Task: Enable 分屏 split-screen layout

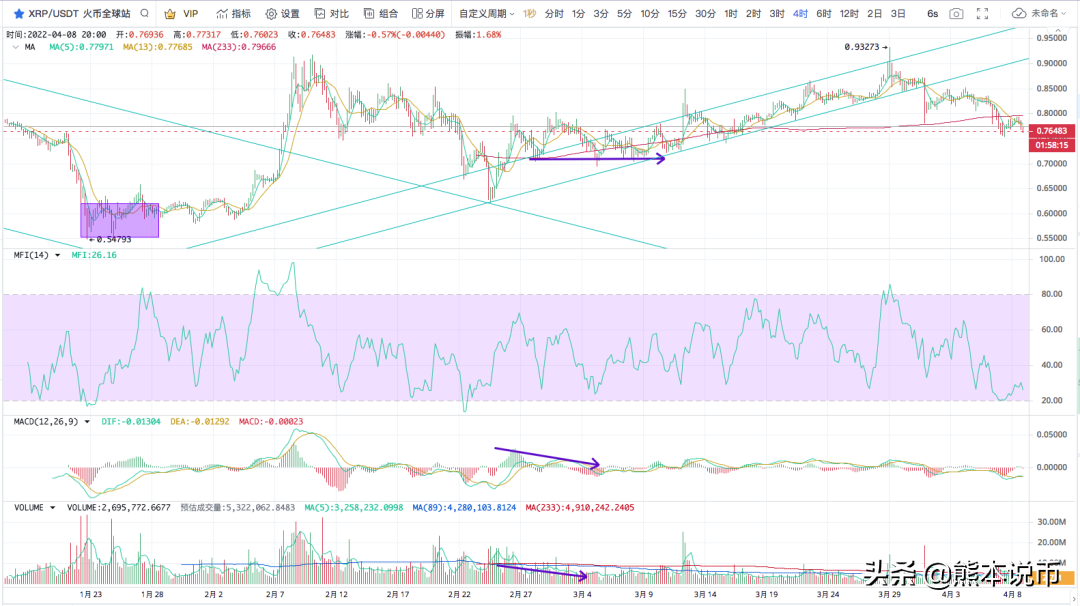Action: (x=428, y=14)
